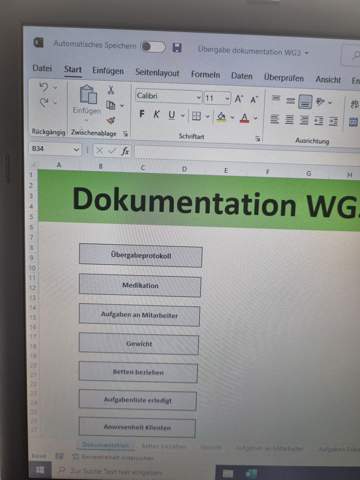
Task: Click the cut scissors icon
Action: click(x=111, y=89)
